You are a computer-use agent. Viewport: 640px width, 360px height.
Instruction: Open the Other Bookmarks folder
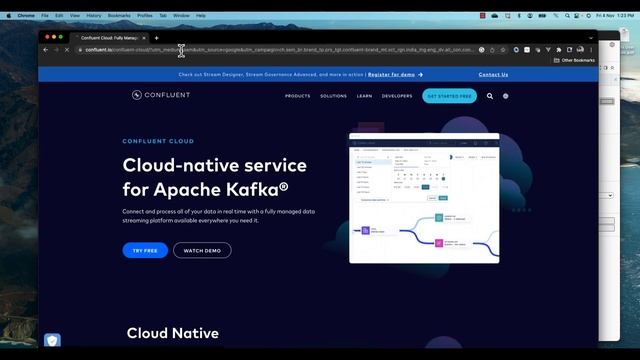(574, 60)
